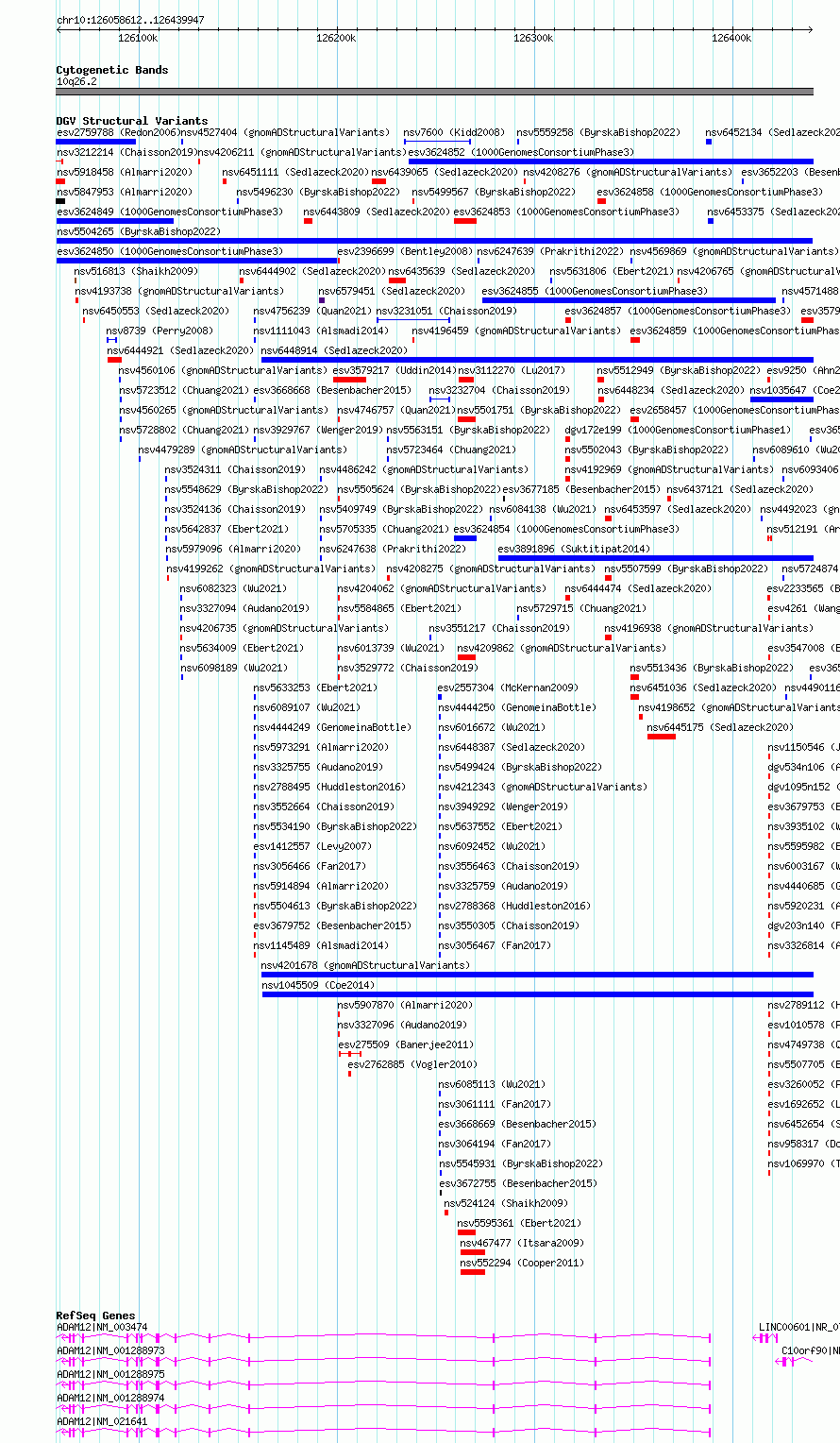Select nsv6439065 (Sedlazeck2020) label
Screen dimensions: 840x1443
click(x=445, y=172)
